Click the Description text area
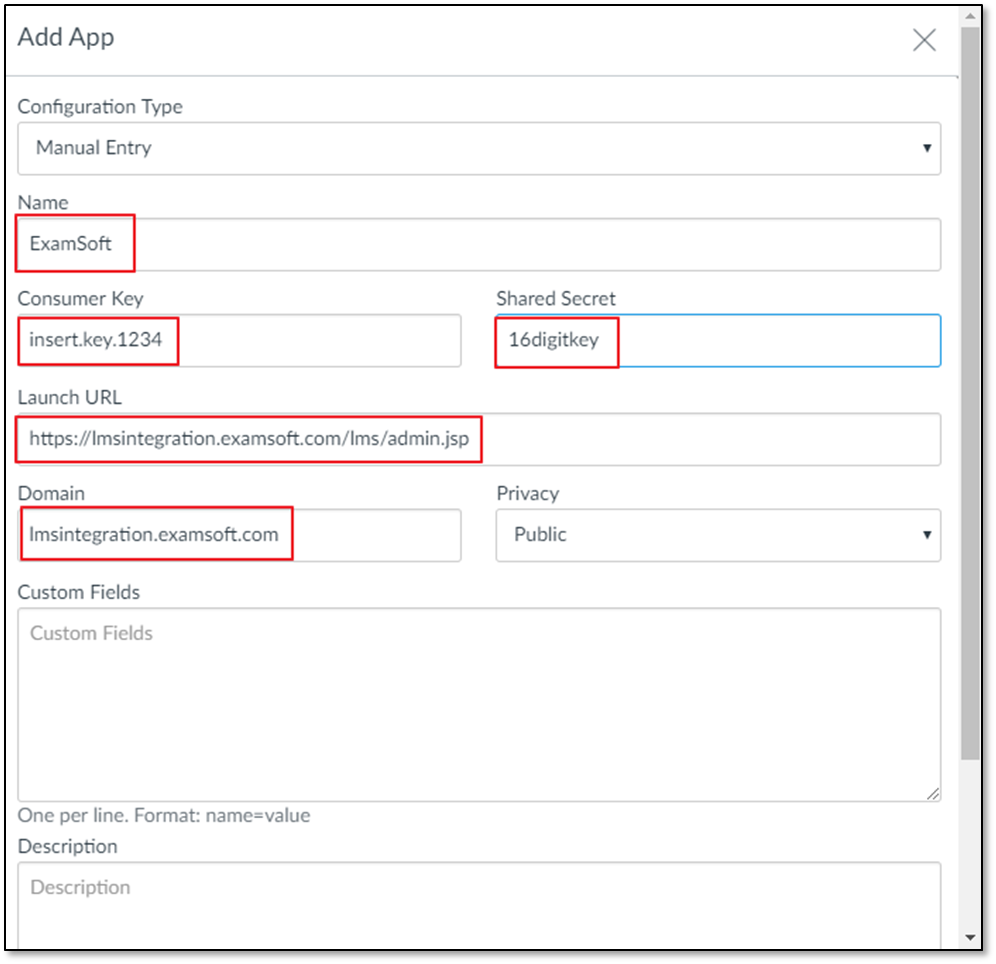996x964 pixels. [x=479, y=906]
